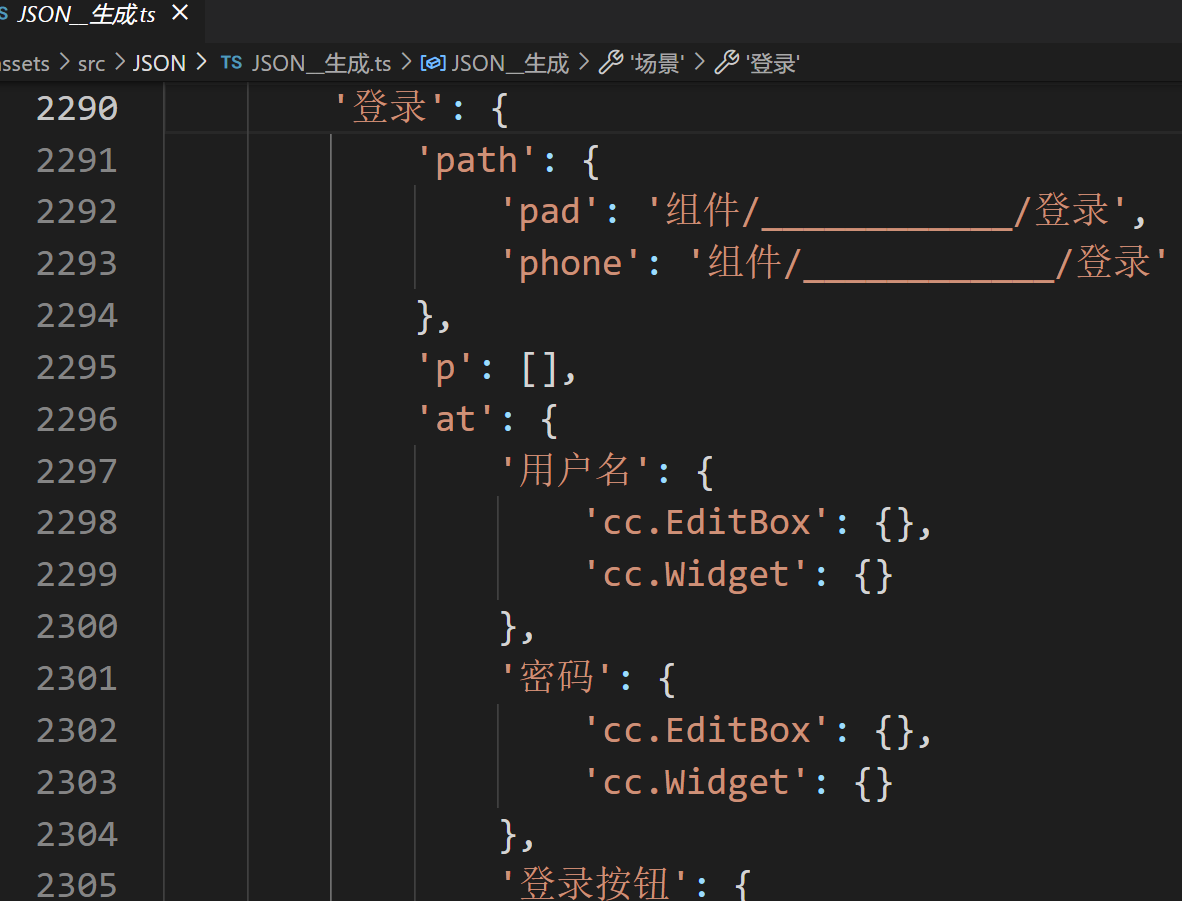Click the wrench icon beside '场景' breadcrumb

[x=610, y=63]
